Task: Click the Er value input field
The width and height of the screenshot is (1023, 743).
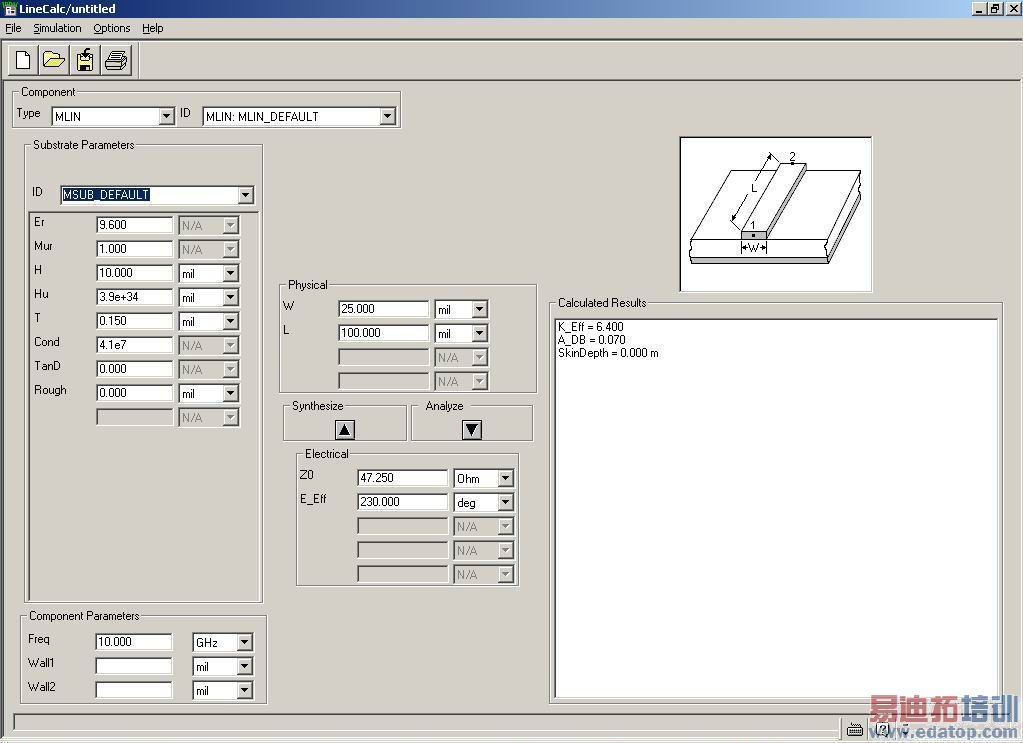Action: (134, 225)
